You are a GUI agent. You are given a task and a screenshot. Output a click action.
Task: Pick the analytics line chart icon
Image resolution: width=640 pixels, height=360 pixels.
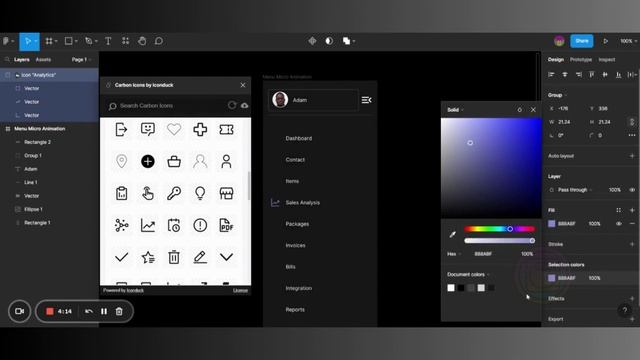click(x=148, y=225)
